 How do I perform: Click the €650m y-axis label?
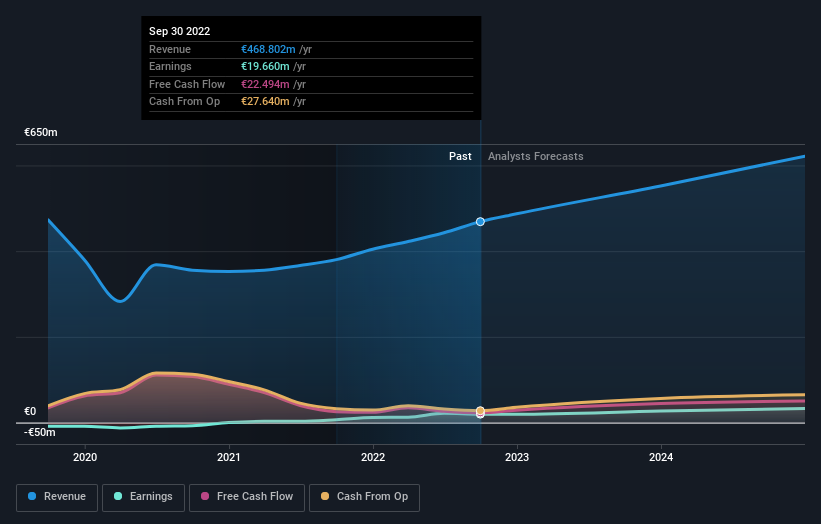click(41, 132)
